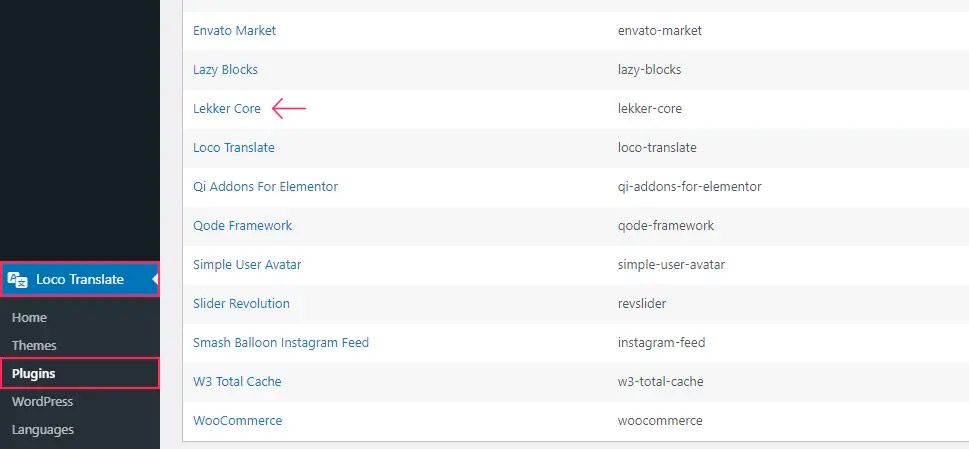The width and height of the screenshot is (969, 449).
Task: Click the WooCommerce plugin link
Action: [x=237, y=421]
